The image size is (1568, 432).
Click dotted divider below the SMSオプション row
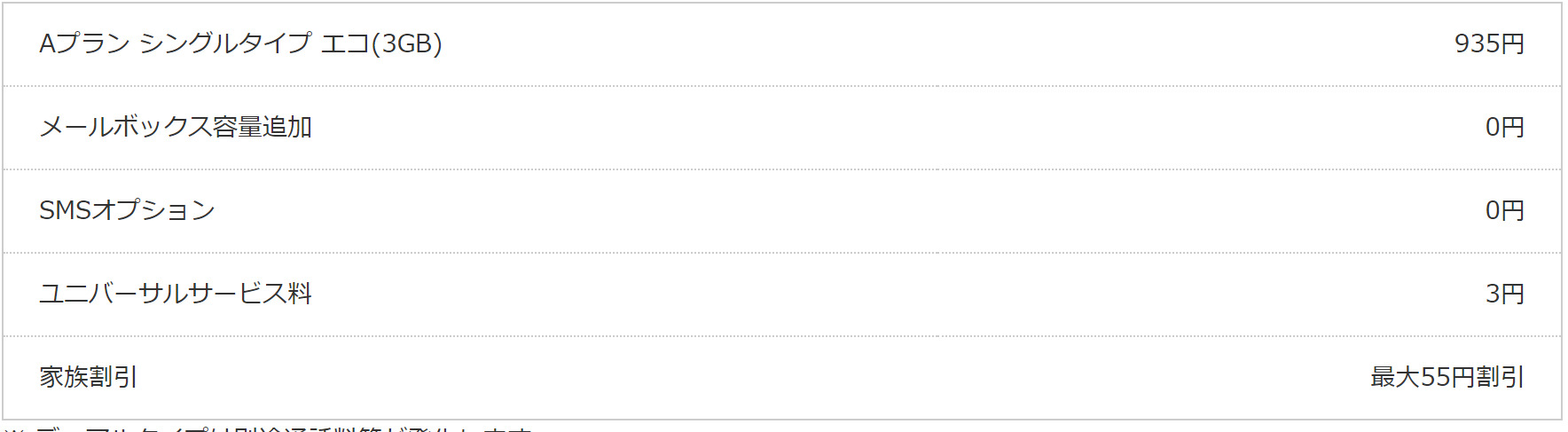780,253
